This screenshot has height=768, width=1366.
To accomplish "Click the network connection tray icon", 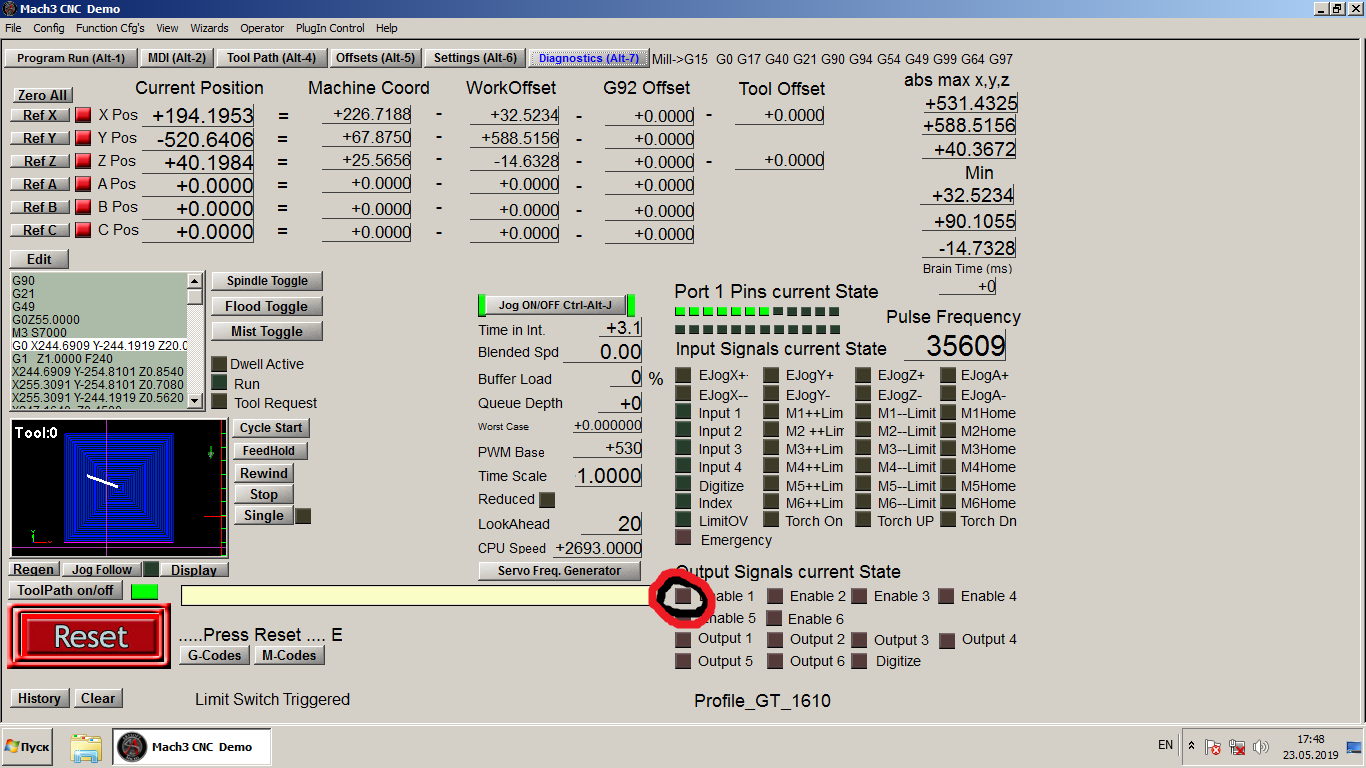I will pyautogui.click(x=1236, y=747).
